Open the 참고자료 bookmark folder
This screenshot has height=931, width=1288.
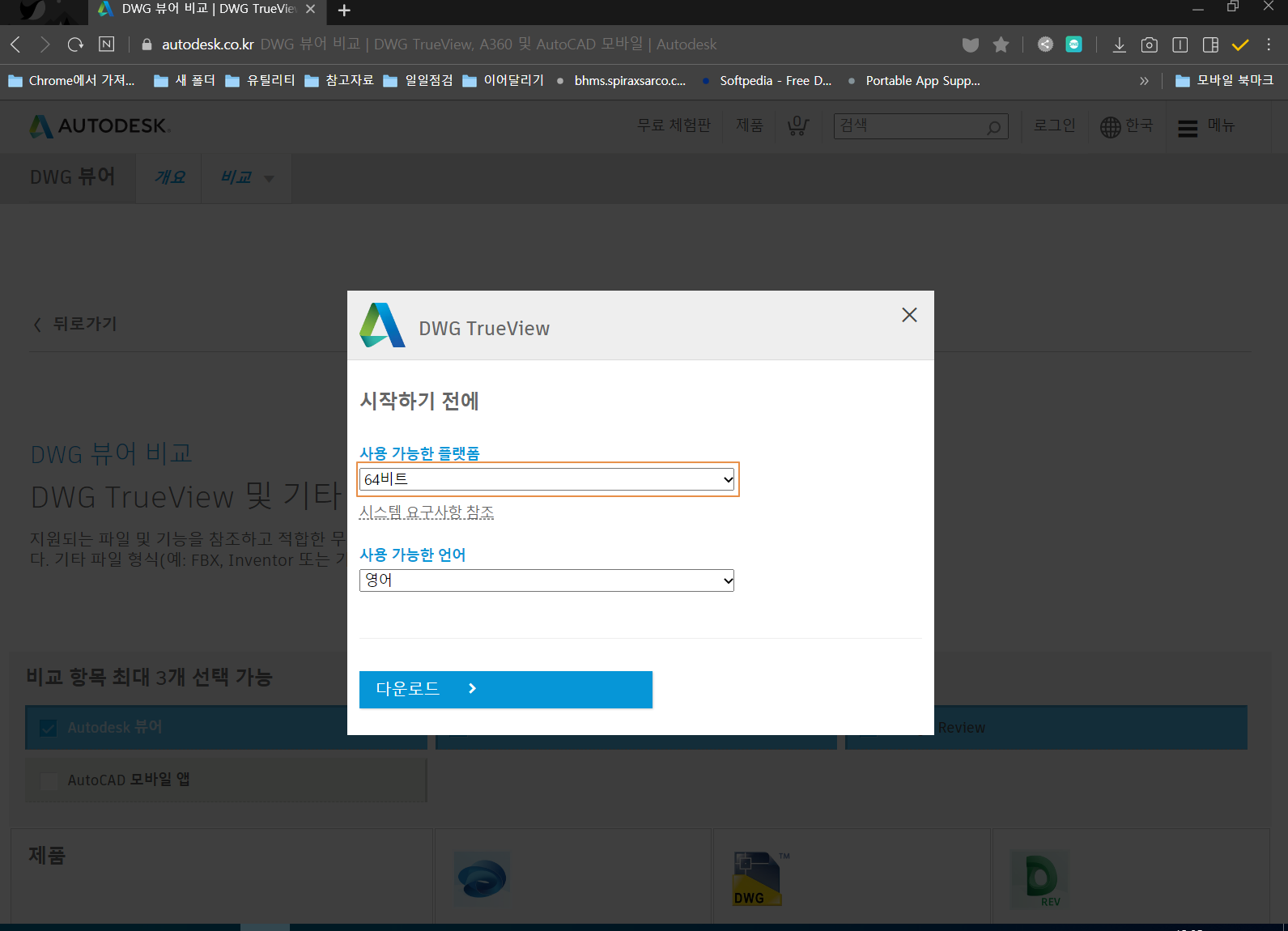(x=339, y=81)
